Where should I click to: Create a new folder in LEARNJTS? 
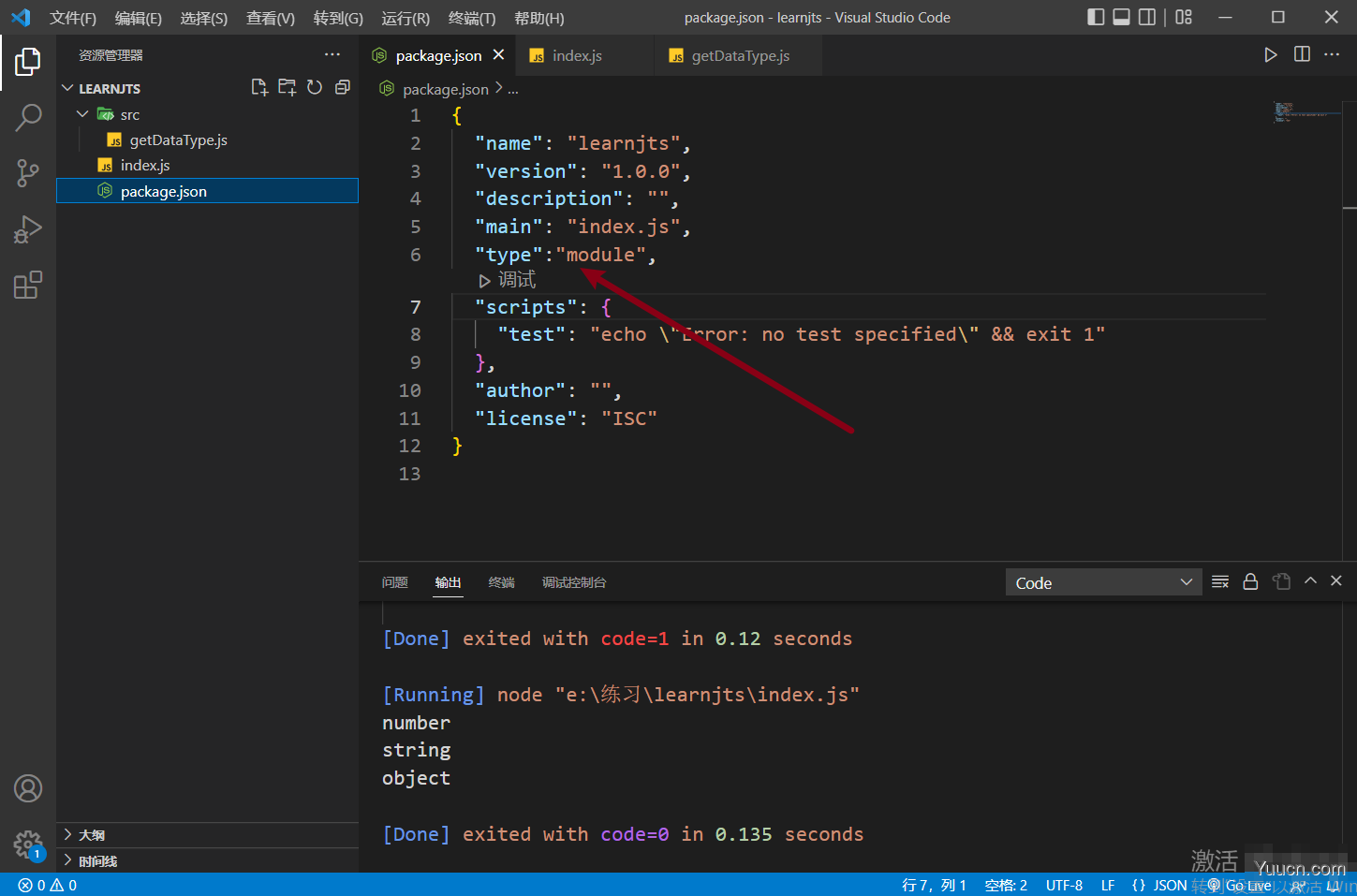tap(288, 87)
